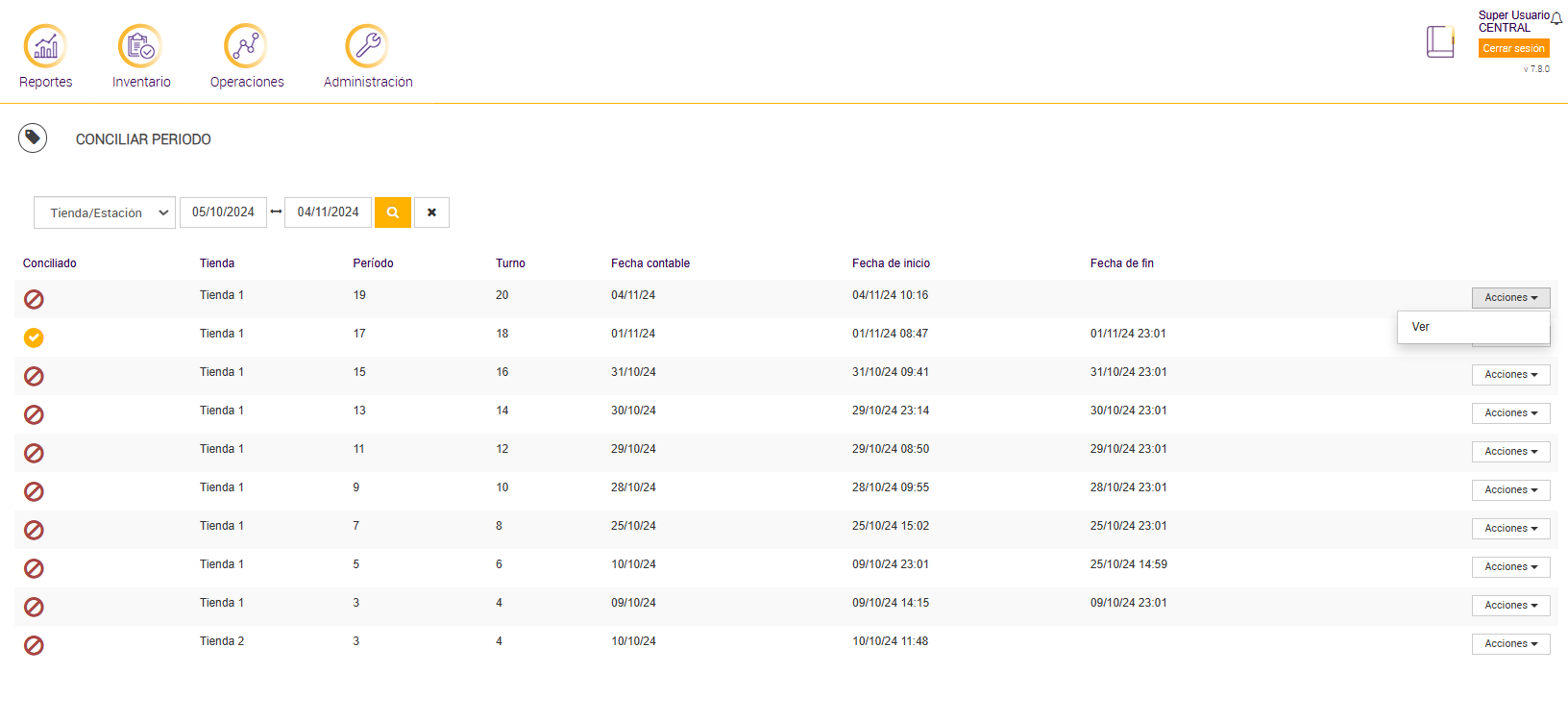
Task: Clear filters with the X button
Action: tap(431, 212)
